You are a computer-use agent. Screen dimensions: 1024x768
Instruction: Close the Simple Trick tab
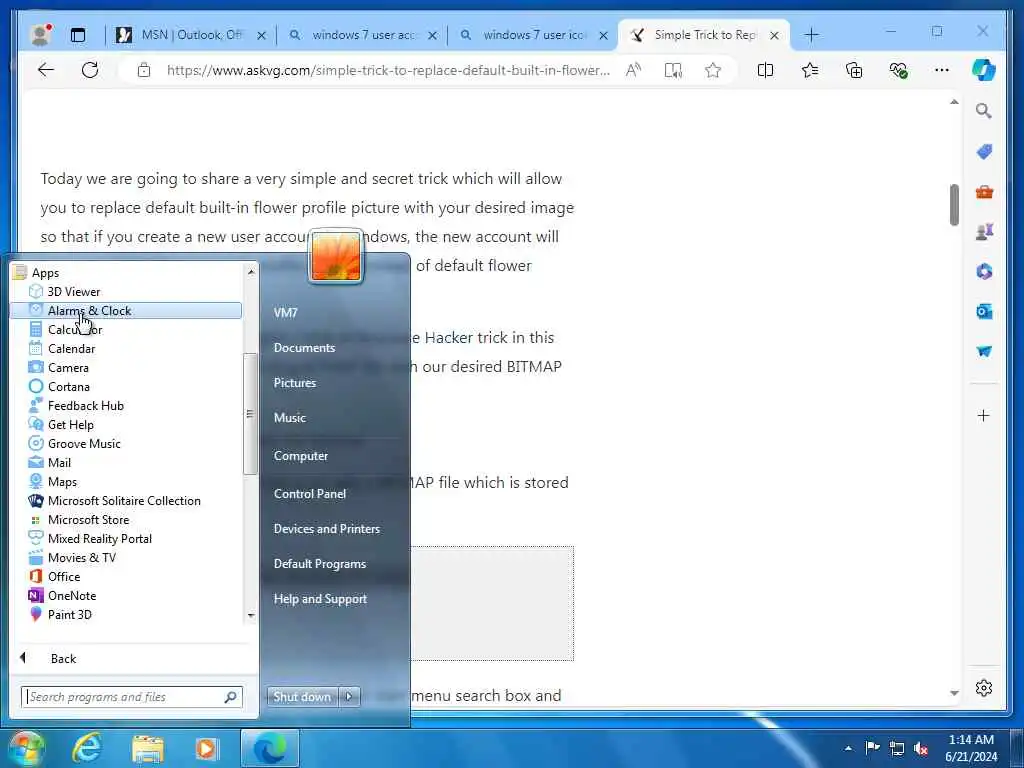pos(774,35)
